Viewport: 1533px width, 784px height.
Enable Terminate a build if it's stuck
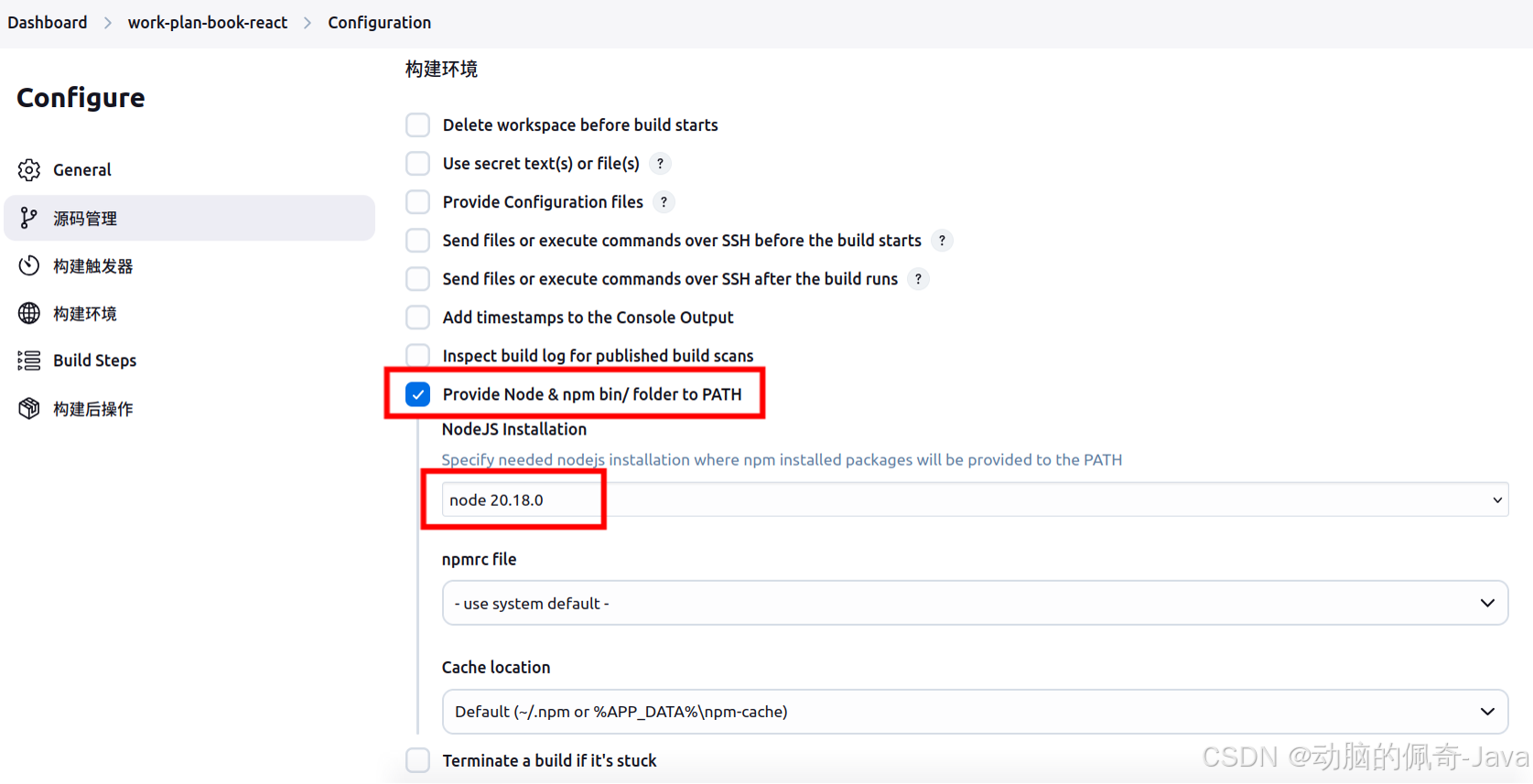417,759
